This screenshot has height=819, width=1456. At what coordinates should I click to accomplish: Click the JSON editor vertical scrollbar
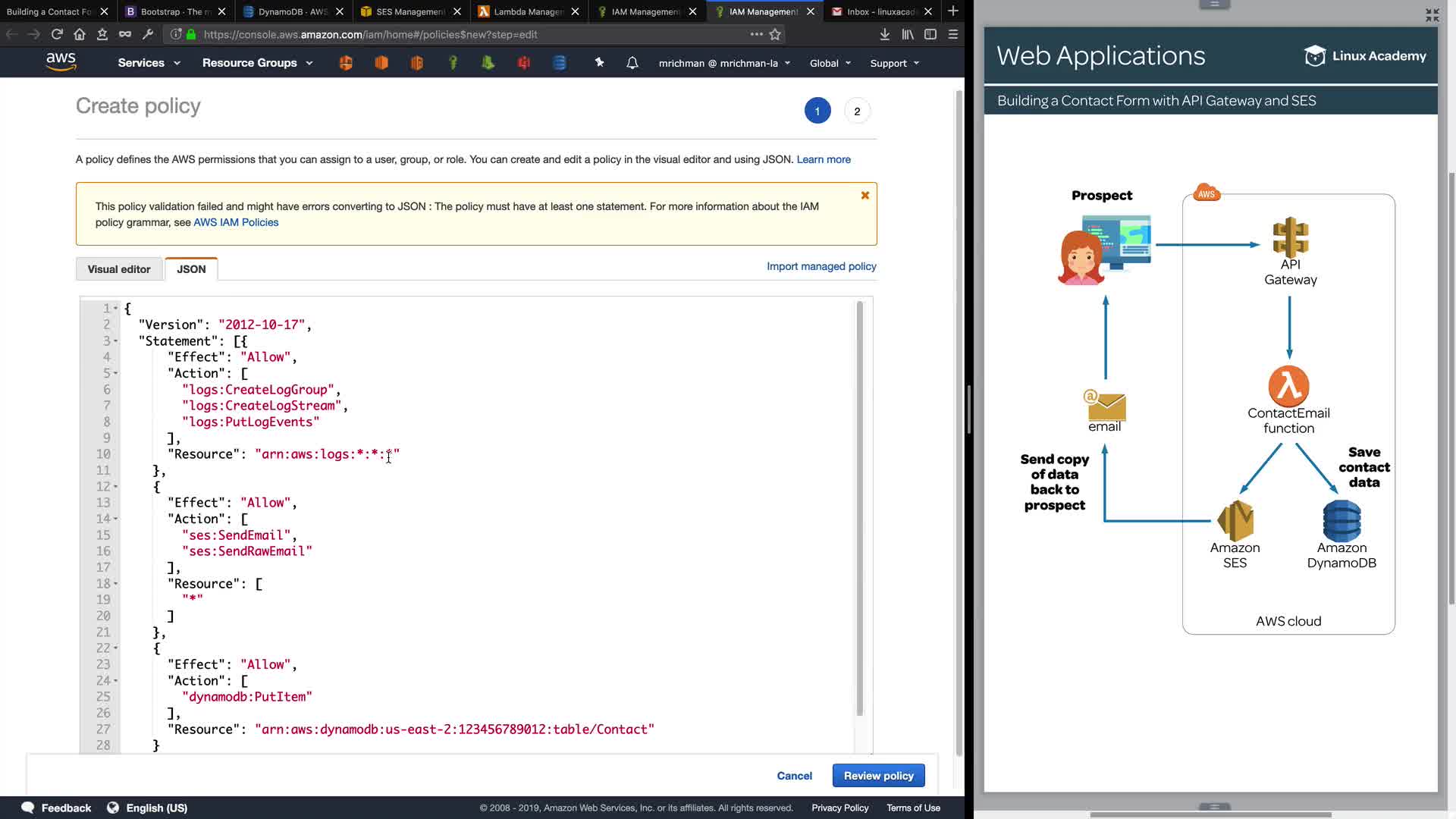point(859,508)
